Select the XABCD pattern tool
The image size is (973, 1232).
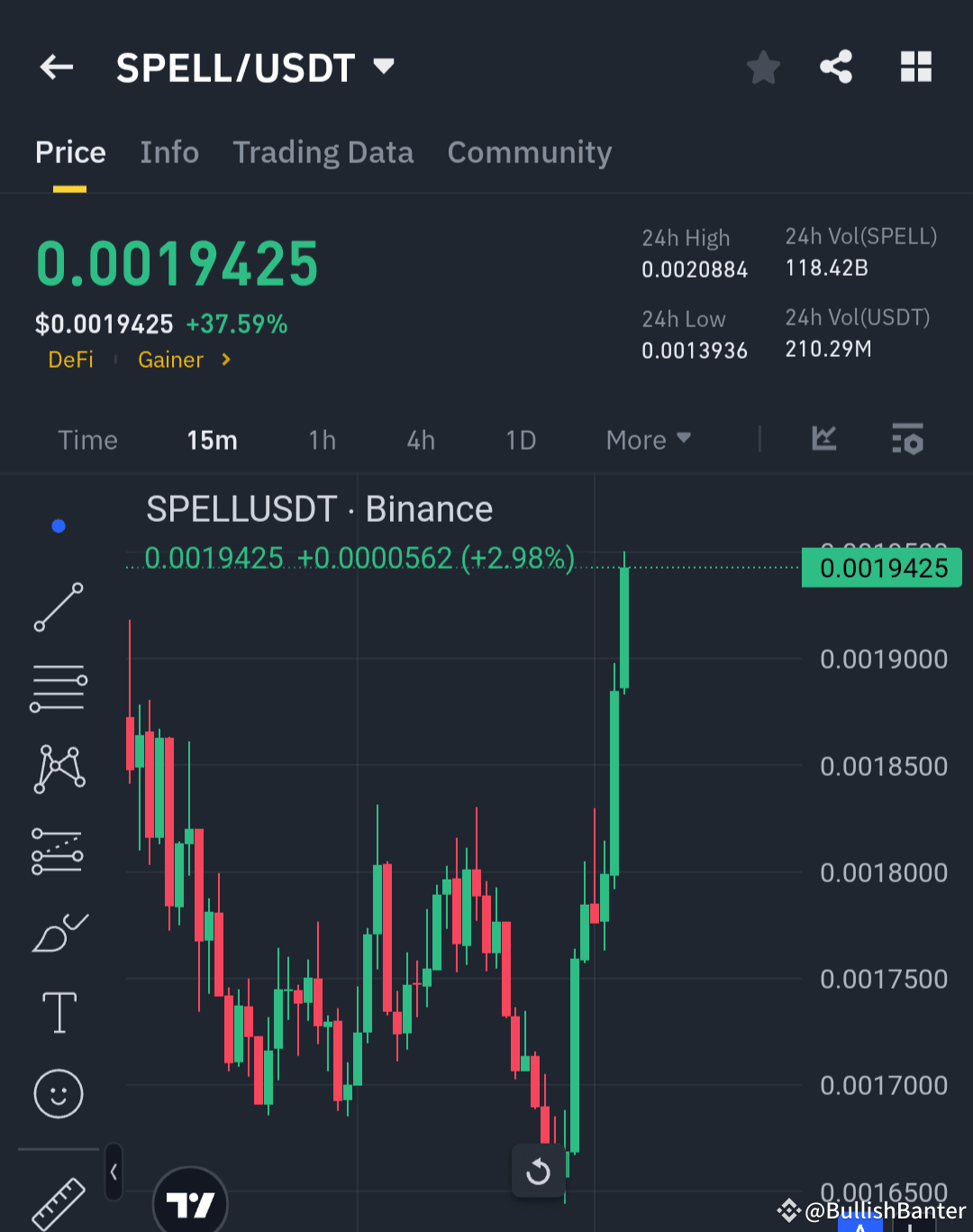coord(58,769)
